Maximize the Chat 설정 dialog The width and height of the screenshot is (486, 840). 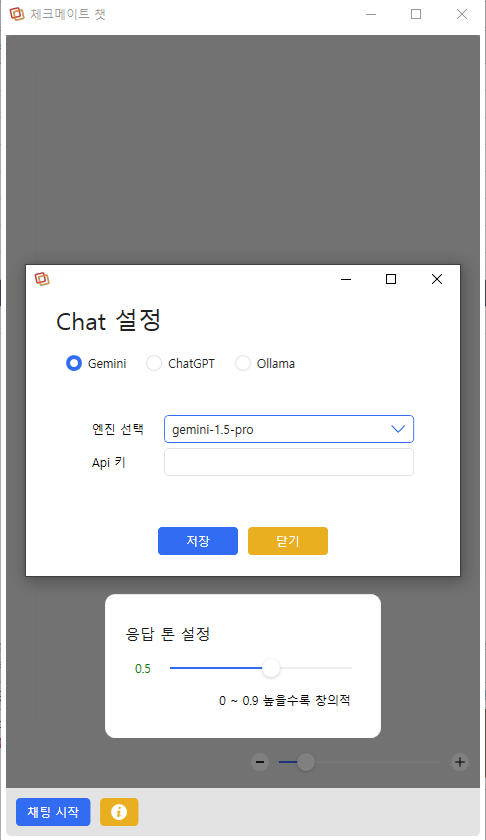[391, 279]
